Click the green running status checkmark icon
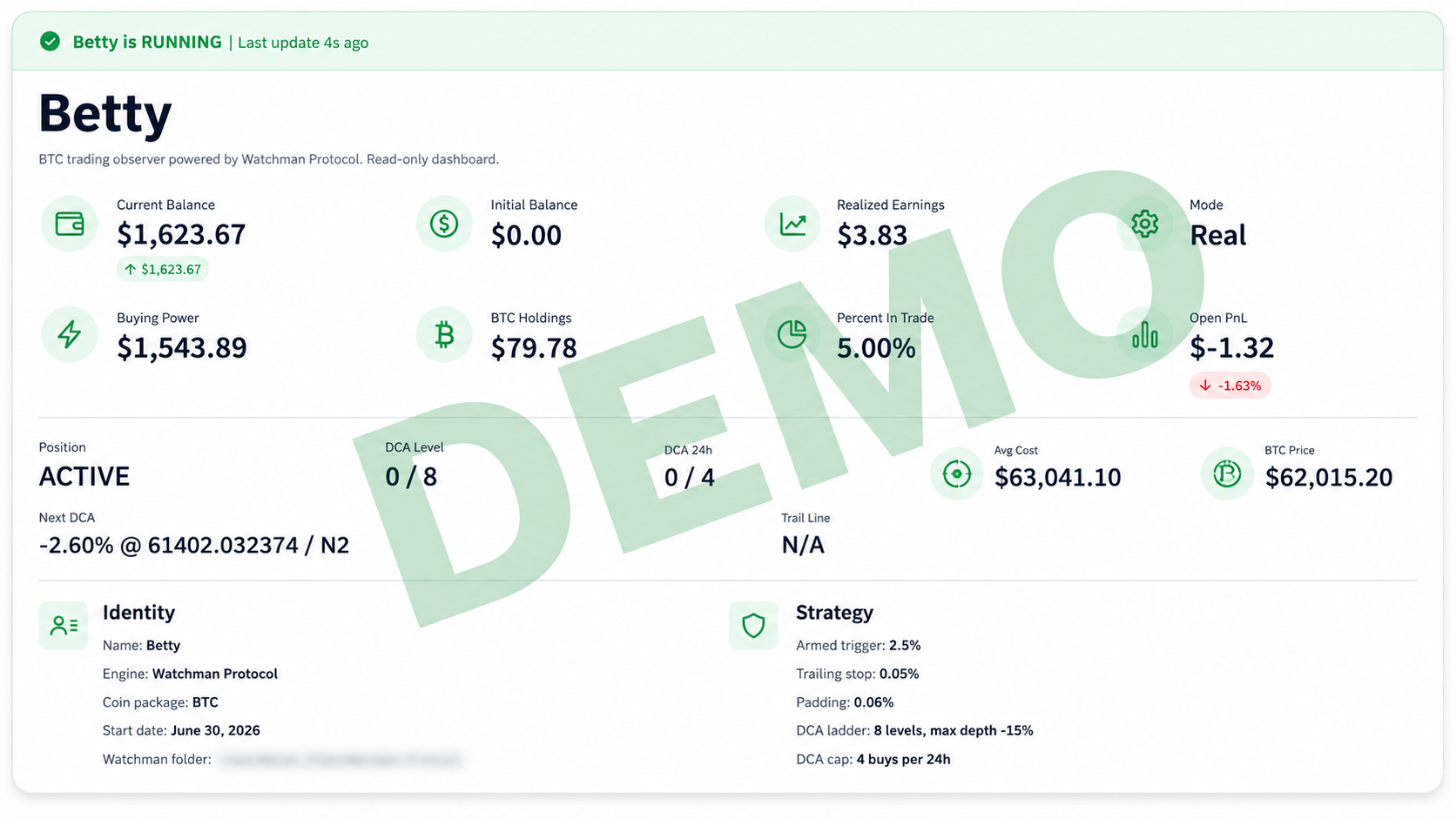1456x819 pixels. coord(51,42)
